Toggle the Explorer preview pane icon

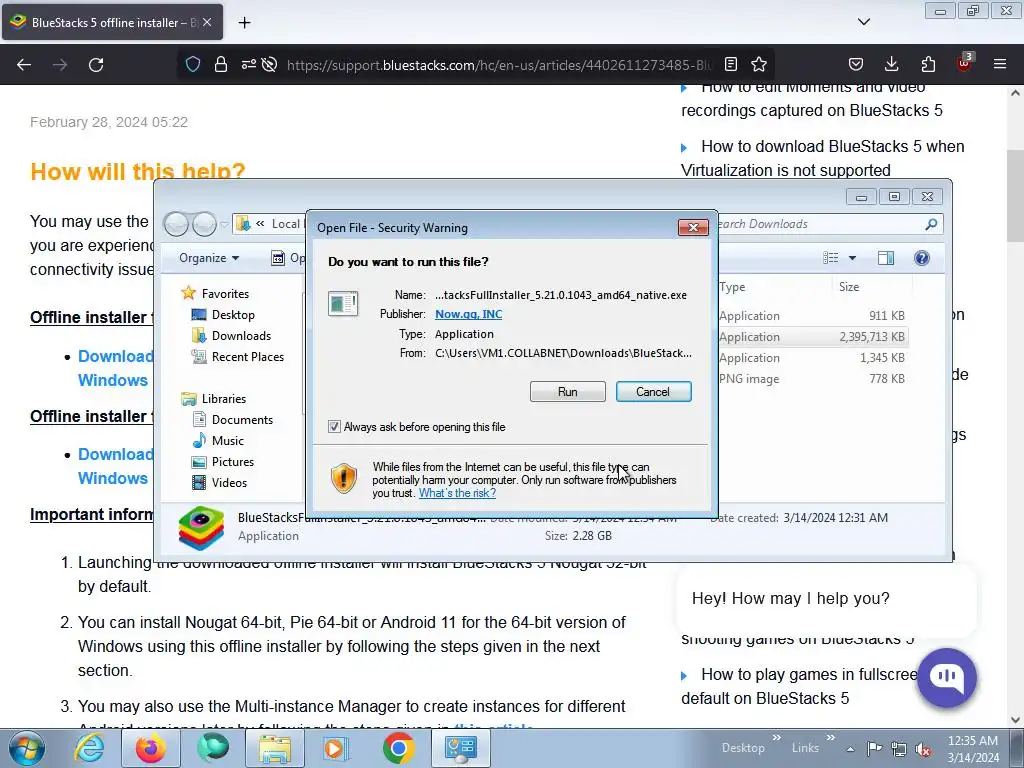point(886,258)
